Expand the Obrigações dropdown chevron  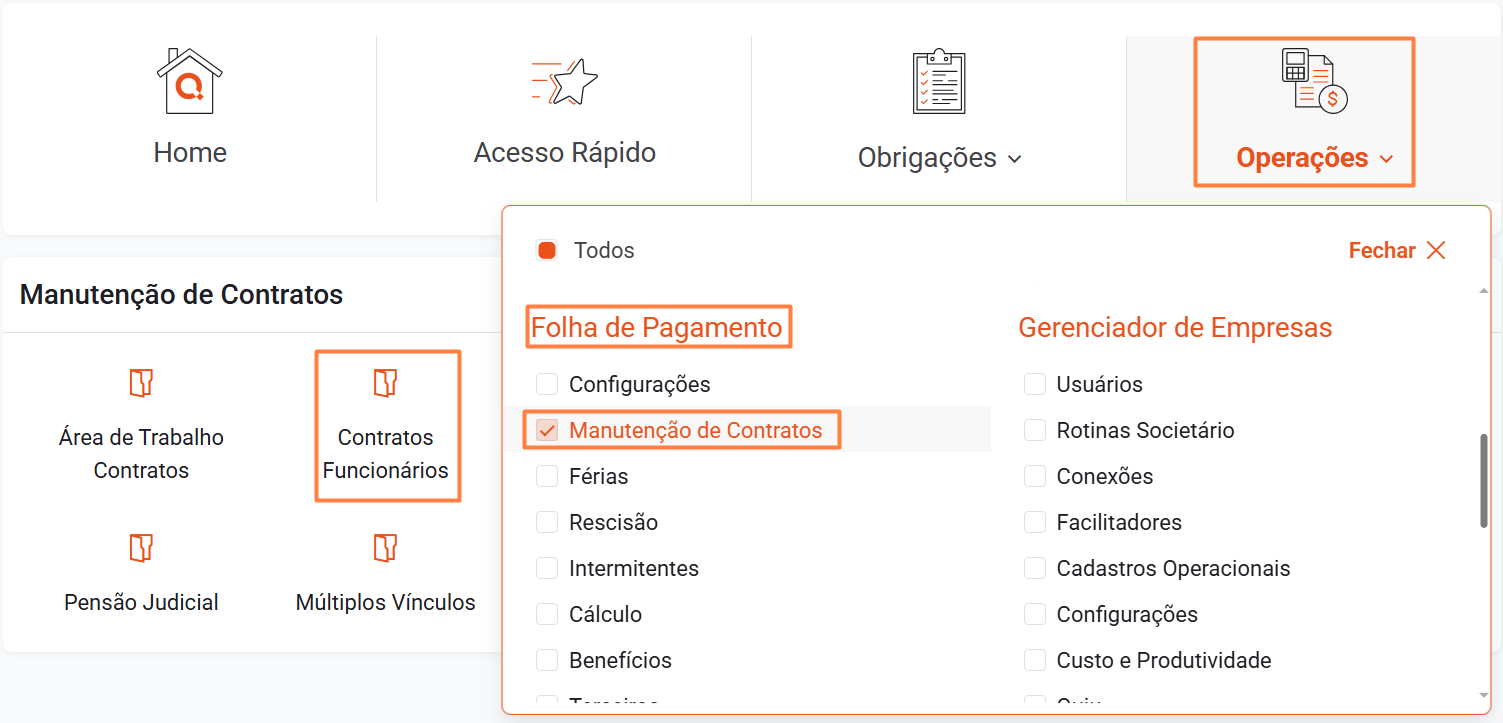[1015, 159]
